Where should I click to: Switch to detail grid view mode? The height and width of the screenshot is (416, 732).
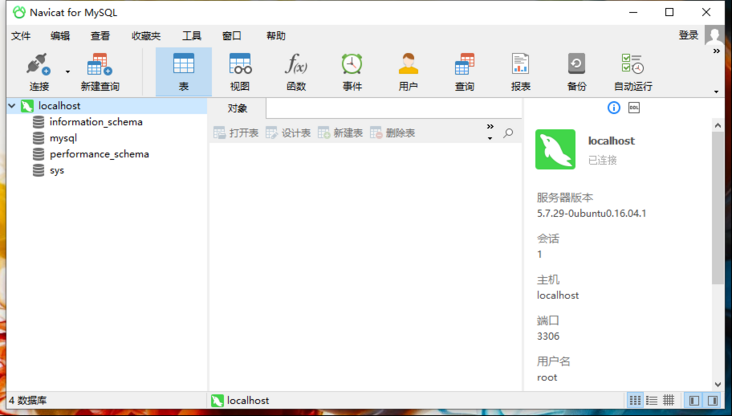[x=669, y=401]
